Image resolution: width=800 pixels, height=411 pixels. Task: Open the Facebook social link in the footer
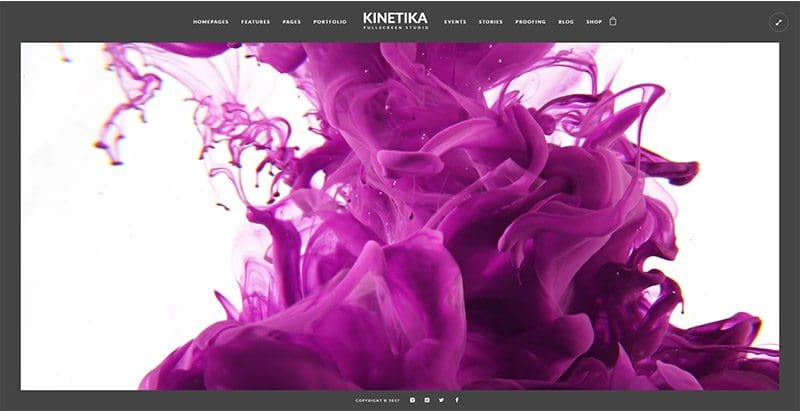coord(457,400)
